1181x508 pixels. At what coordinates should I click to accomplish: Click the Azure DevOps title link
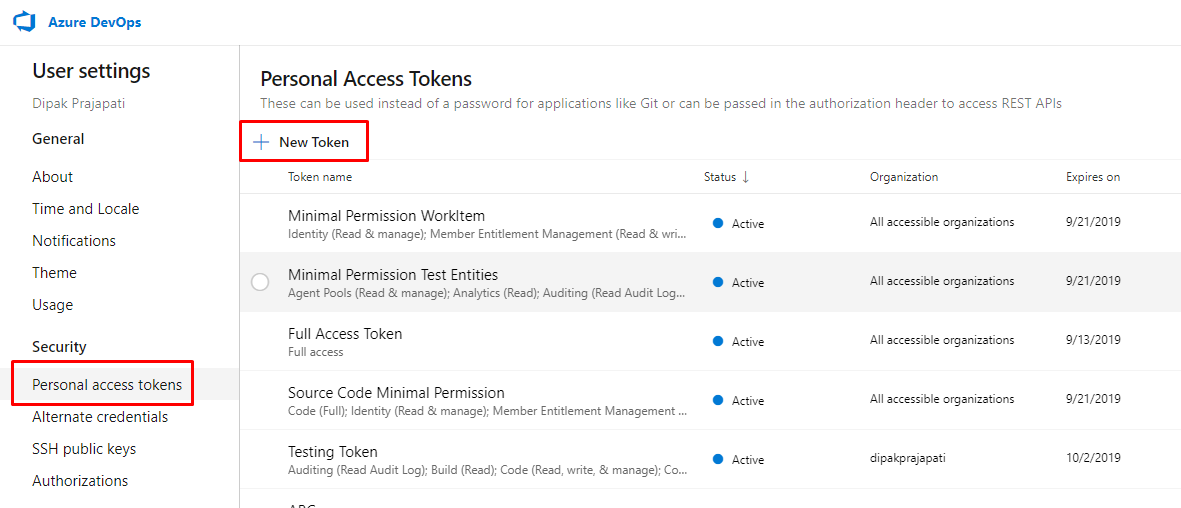click(x=95, y=22)
